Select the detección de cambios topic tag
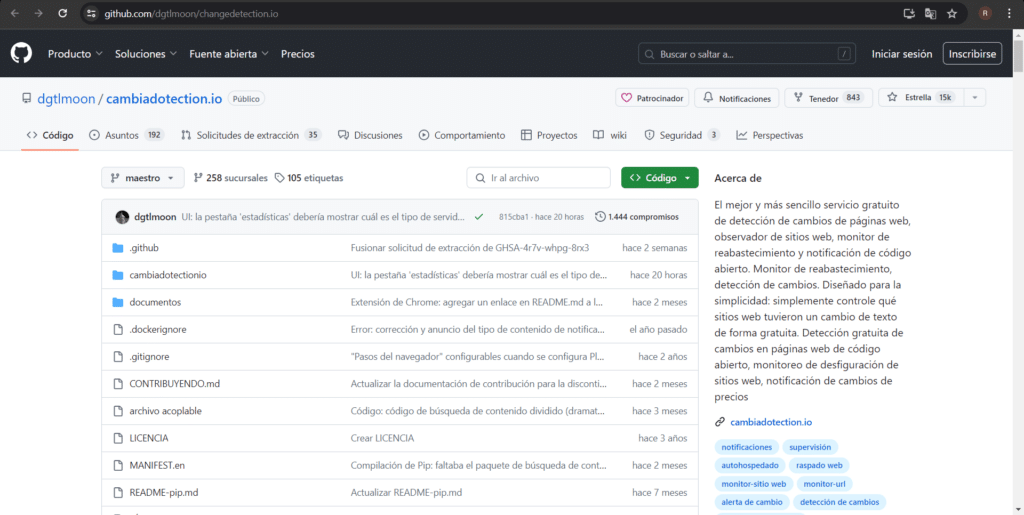 pos(839,502)
